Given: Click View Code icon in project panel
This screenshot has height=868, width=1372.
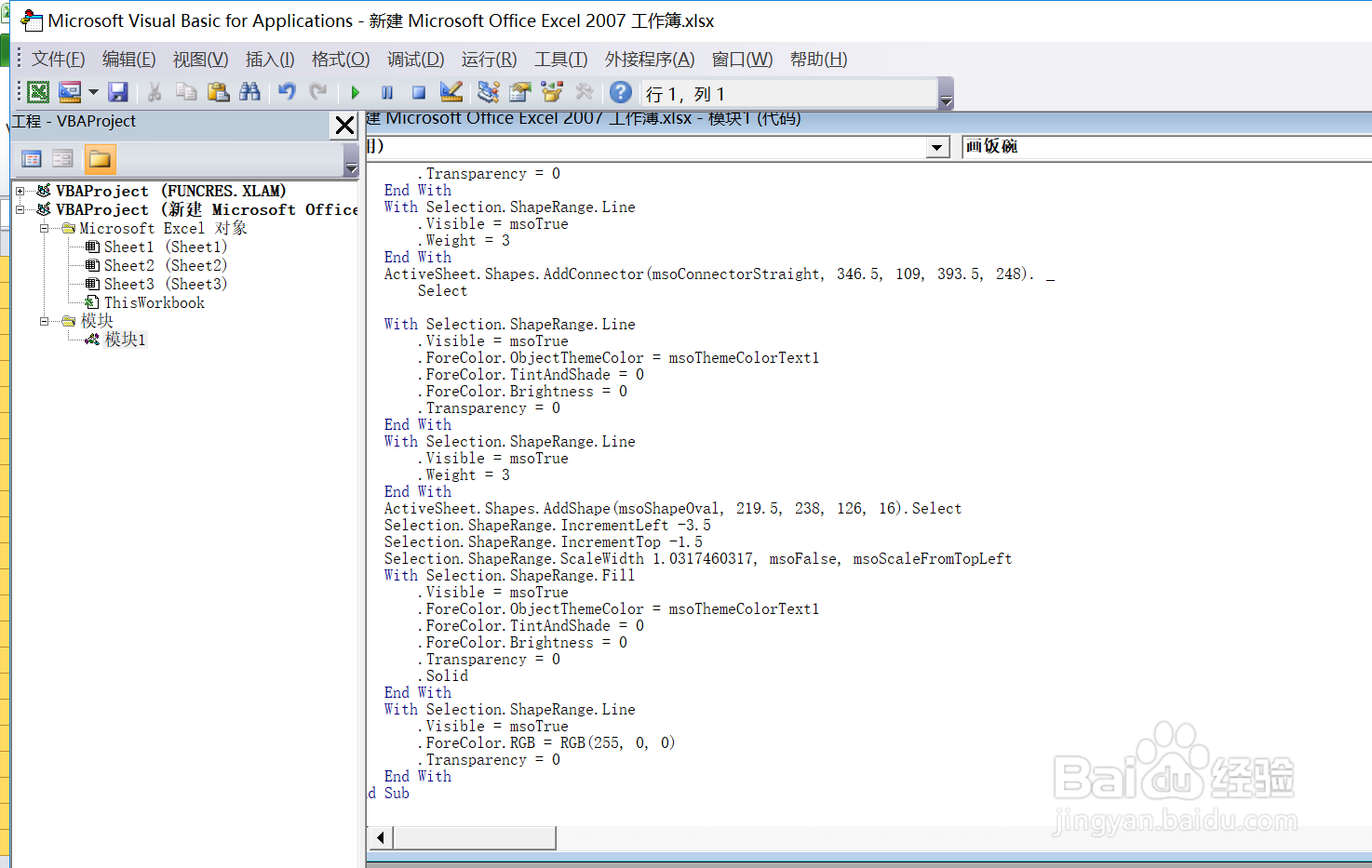Looking at the screenshot, I should click(31, 159).
